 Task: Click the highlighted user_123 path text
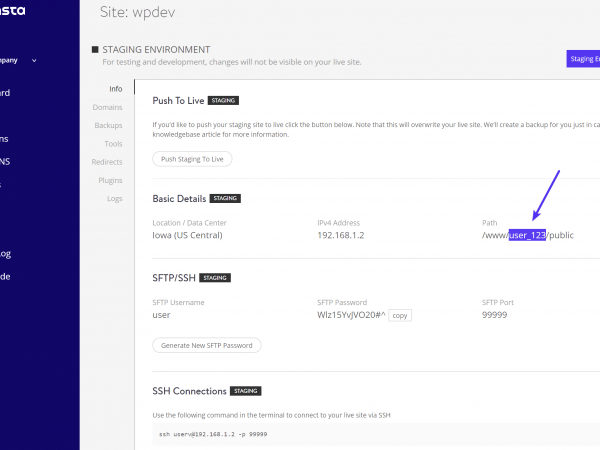pos(526,235)
